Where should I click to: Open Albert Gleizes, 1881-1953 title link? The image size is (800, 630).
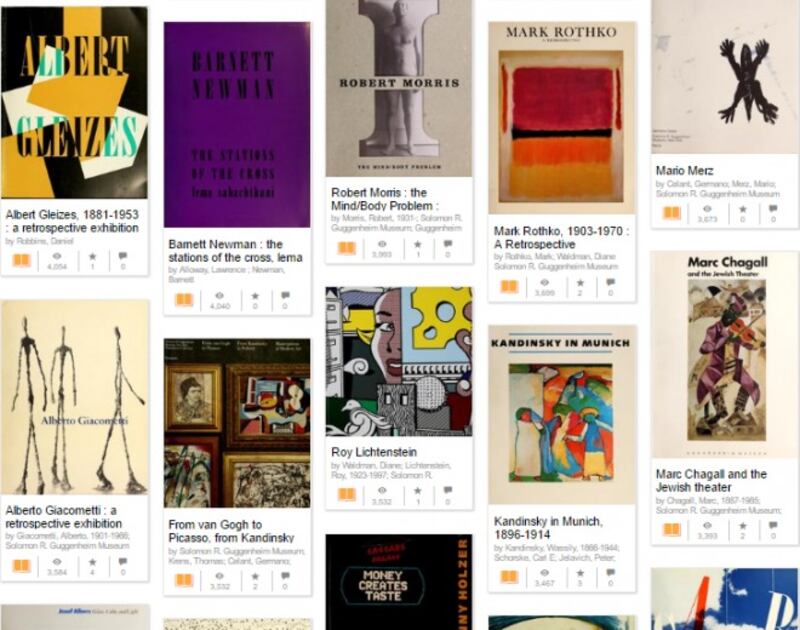72,221
